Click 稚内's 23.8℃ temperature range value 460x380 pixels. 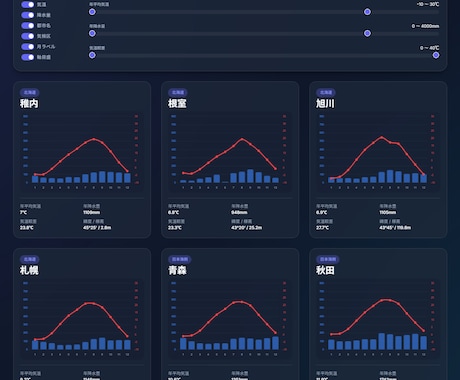click(x=27, y=228)
